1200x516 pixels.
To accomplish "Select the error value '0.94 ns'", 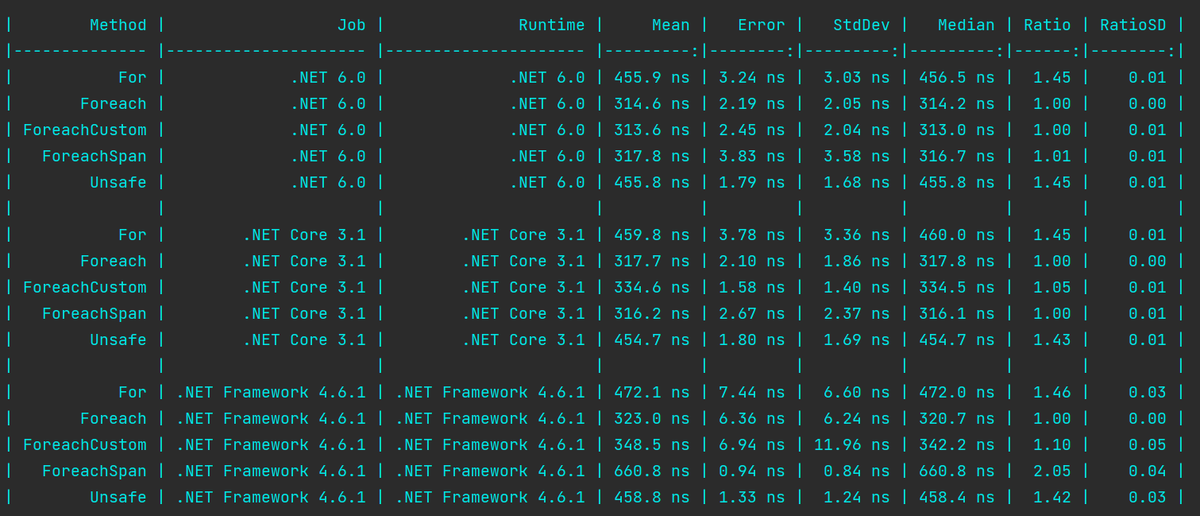I will (x=752, y=471).
